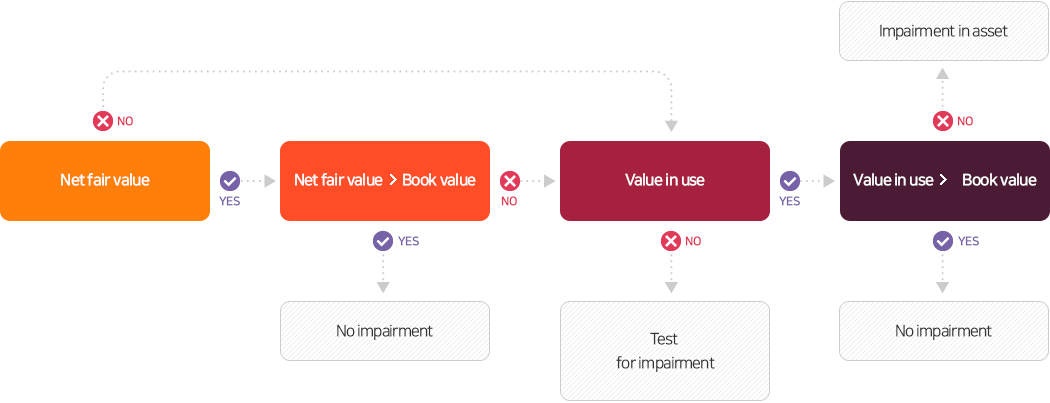Click the NO cross before Value in use
The height and width of the screenshot is (403, 1050).
click(x=510, y=181)
